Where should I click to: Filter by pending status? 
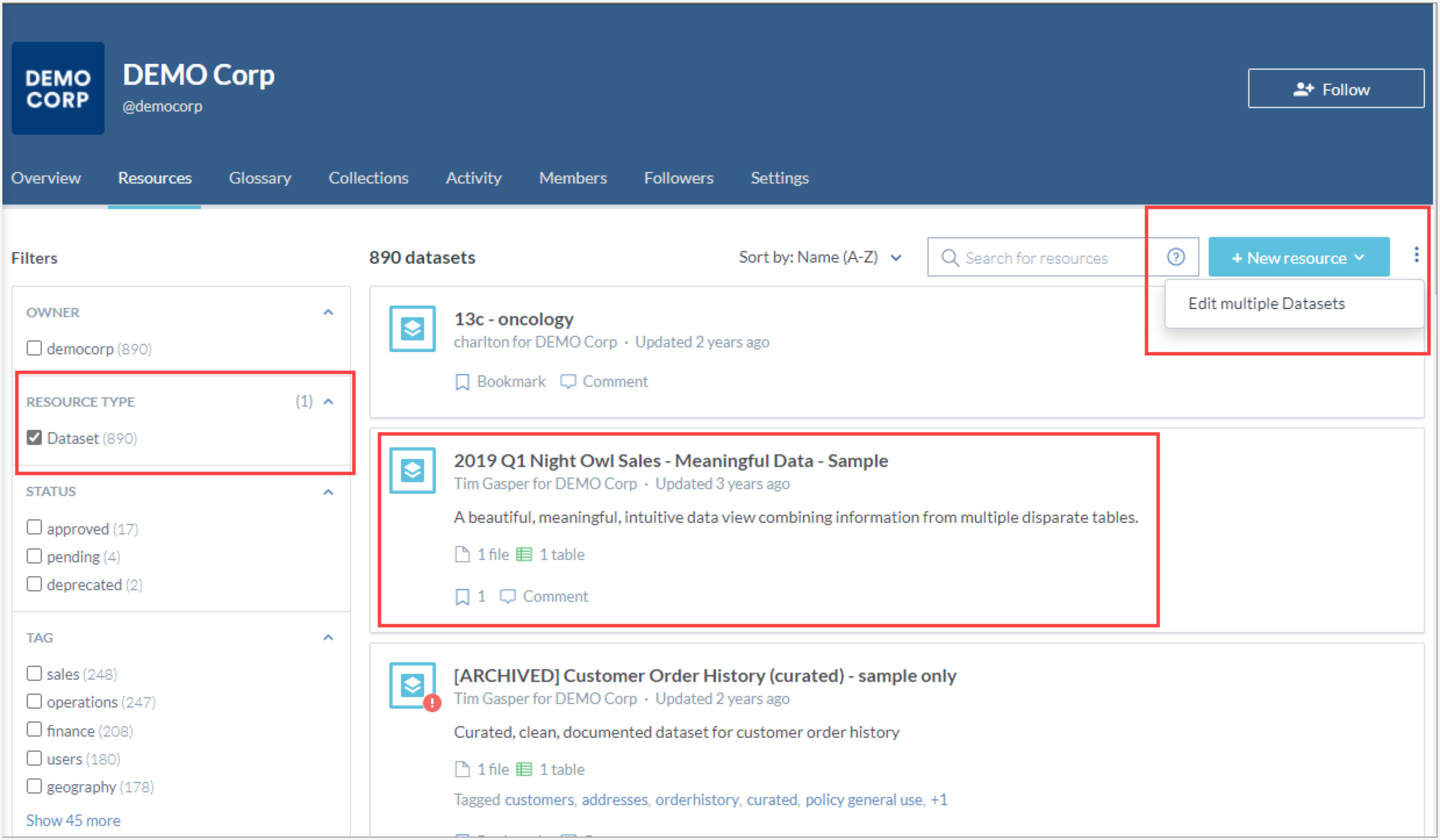pyautogui.click(x=34, y=556)
